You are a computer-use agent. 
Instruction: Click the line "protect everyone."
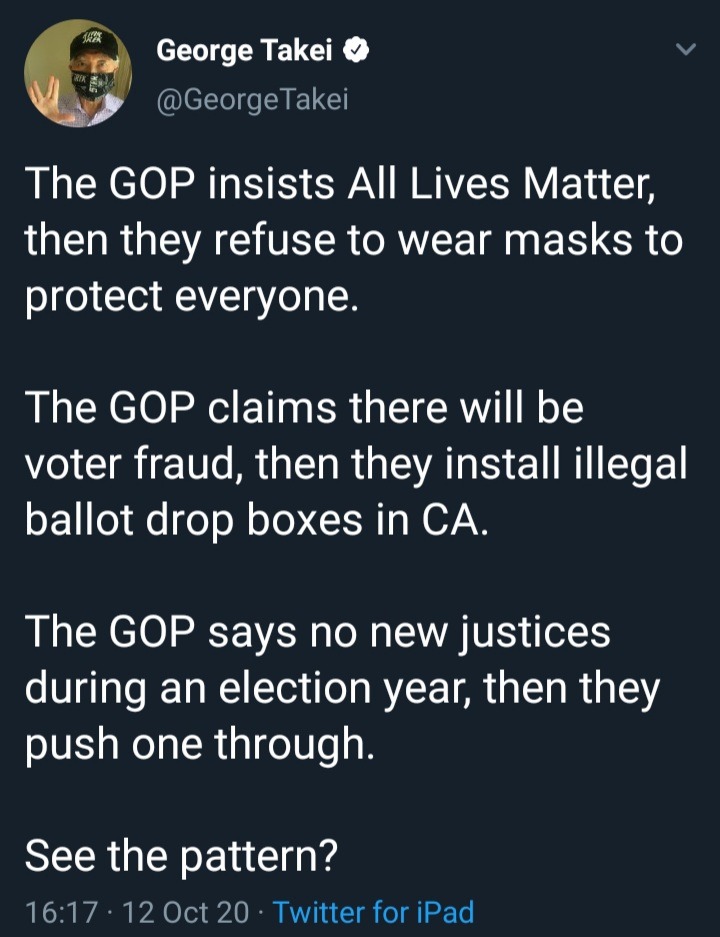pyautogui.click(x=190, y=297)
